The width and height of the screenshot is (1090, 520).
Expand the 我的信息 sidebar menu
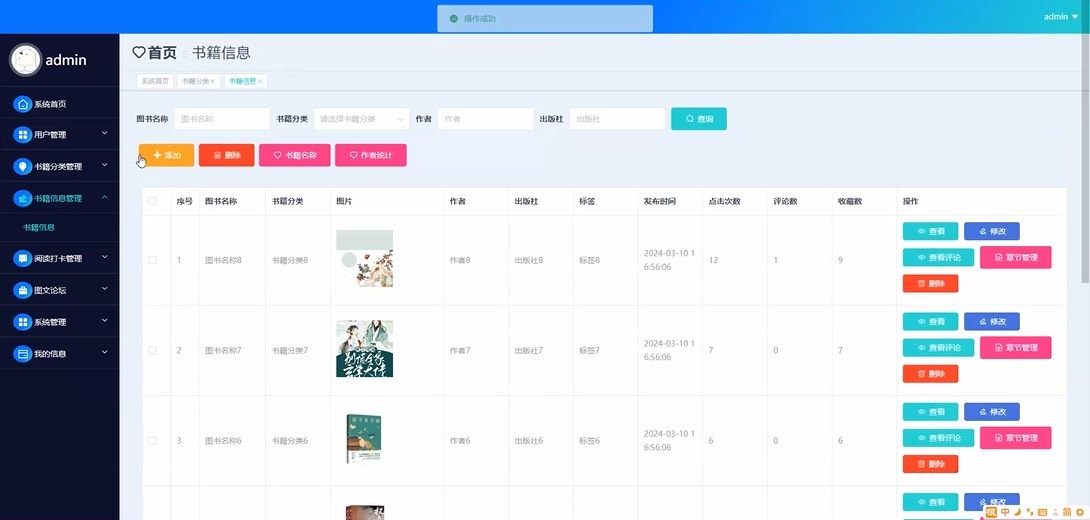click(x=105, y=352)
